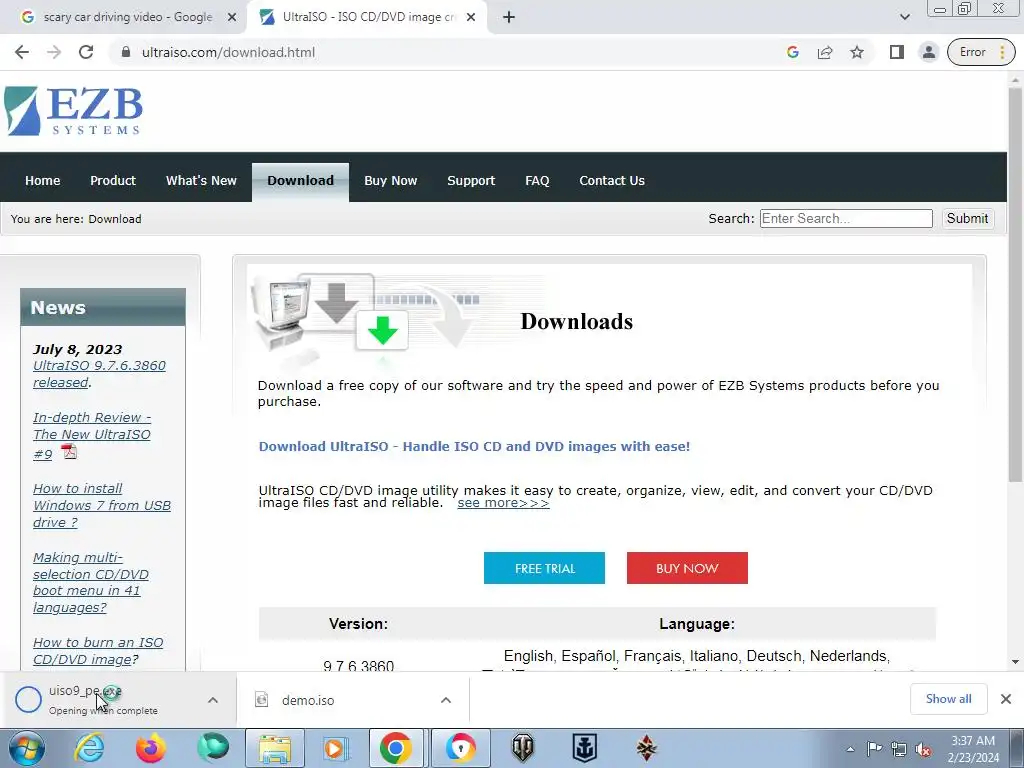Bookmark this page with the star icon
This screenshot has height=768, width=1024.
pyautogui.click(x=857, y=52)
